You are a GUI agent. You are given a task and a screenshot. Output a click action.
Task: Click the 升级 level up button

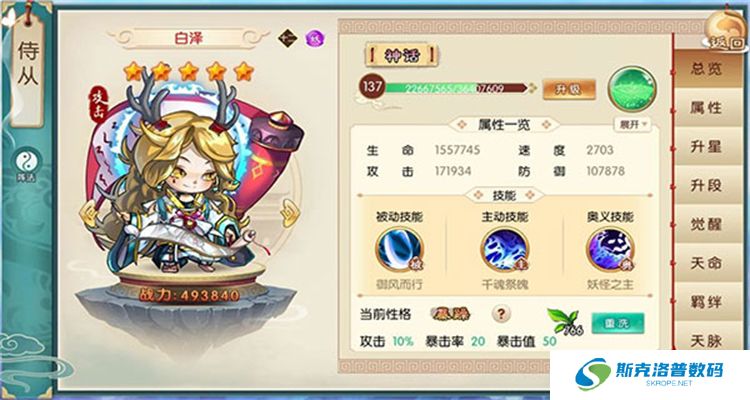point(569,89)
